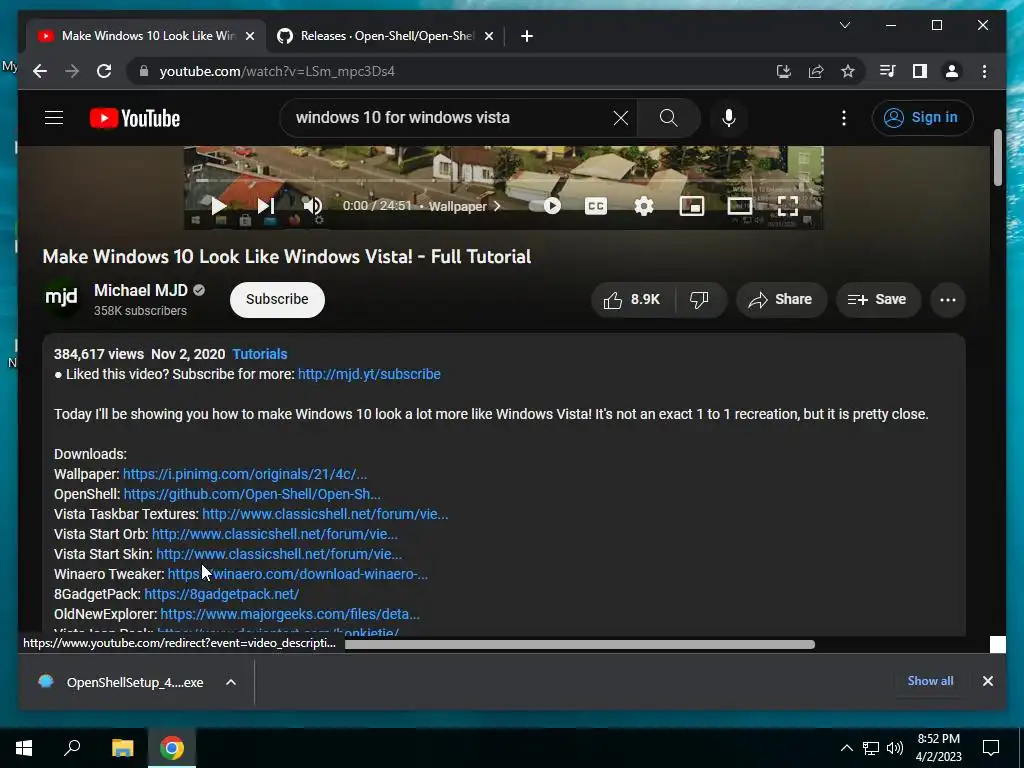Image resolution: width=1024 pixels, height=768 pixels.
Task: Open the 8GadgetPack link
Action: pos(221,594)
